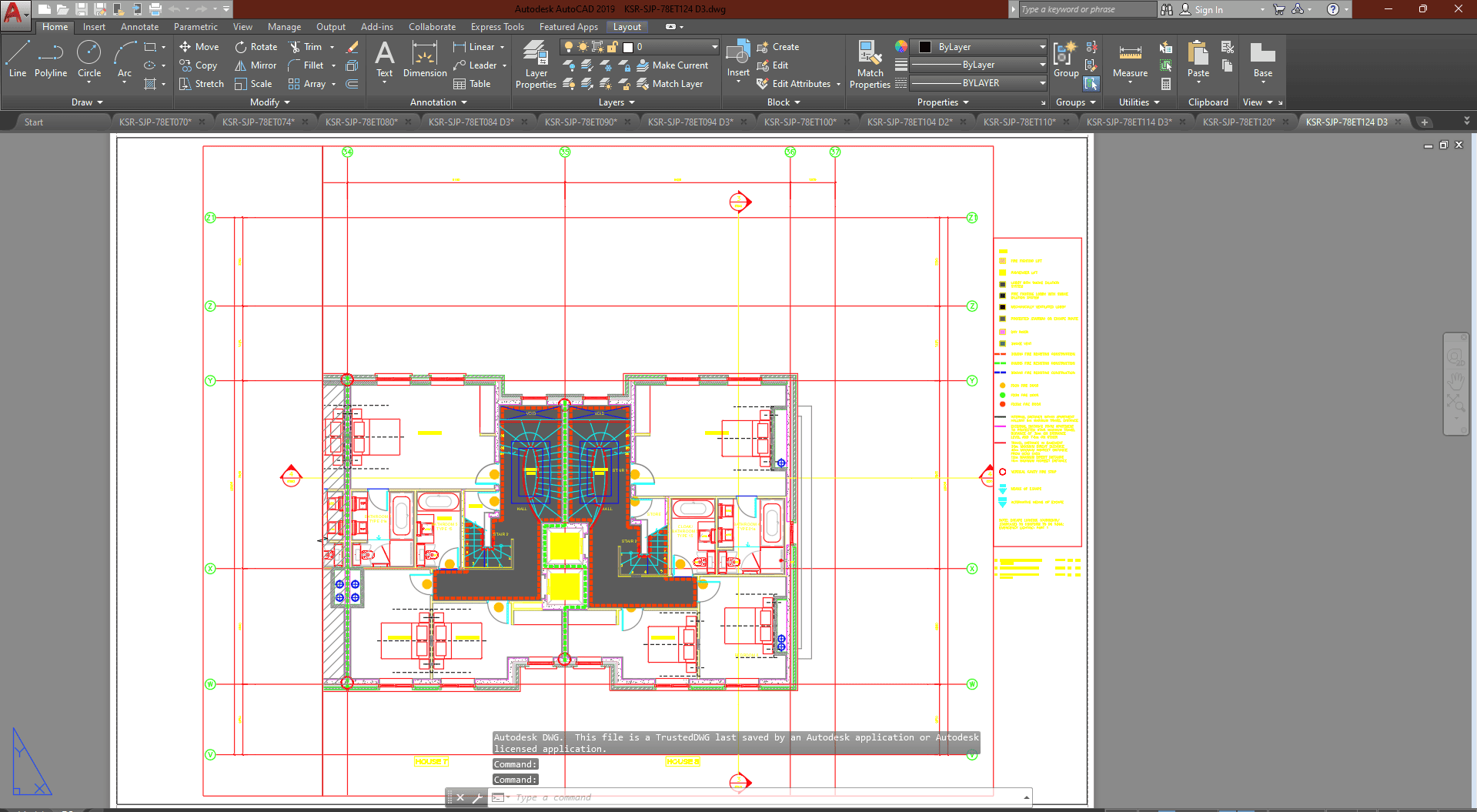Toggle the layer lock padlock icon
This screenshot has height=812, width=1477.
(x=613, y=47)
